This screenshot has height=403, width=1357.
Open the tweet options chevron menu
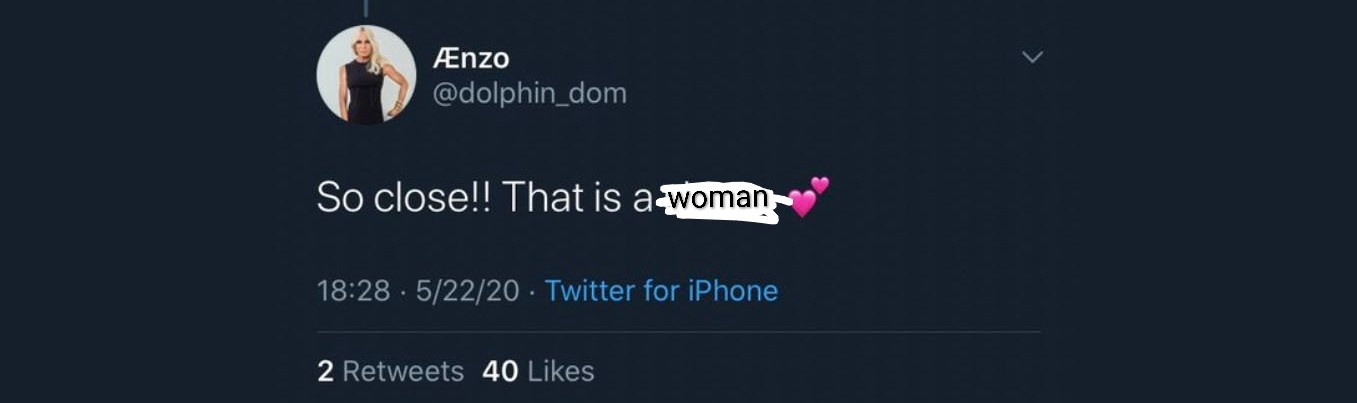pos(1032,59)
